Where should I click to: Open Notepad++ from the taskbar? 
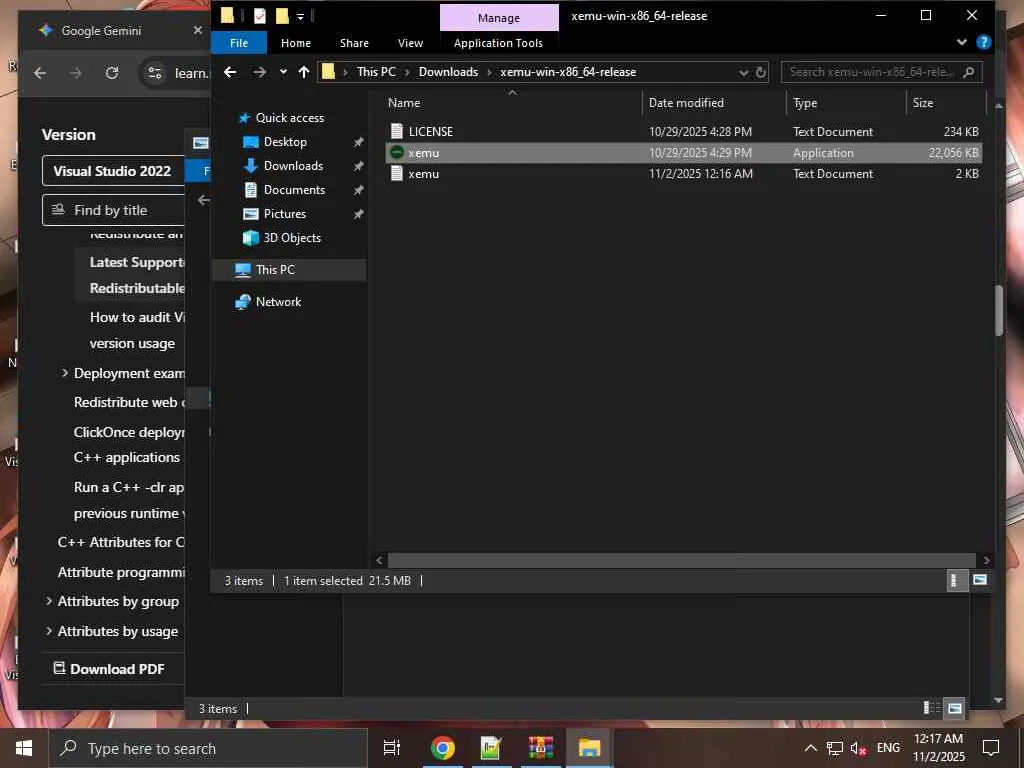click(490, 748)
